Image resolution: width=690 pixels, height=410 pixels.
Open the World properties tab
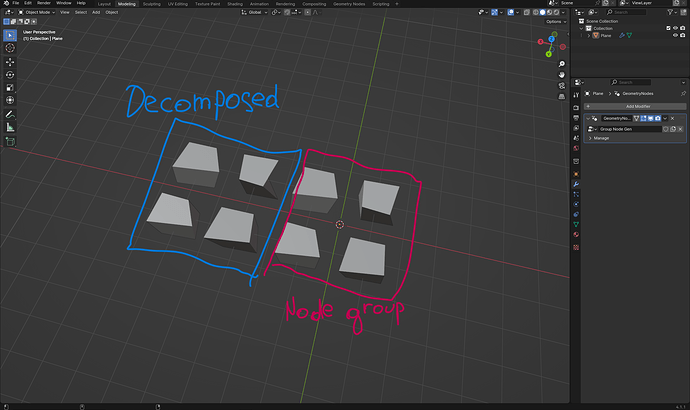[x=576, y=148]
